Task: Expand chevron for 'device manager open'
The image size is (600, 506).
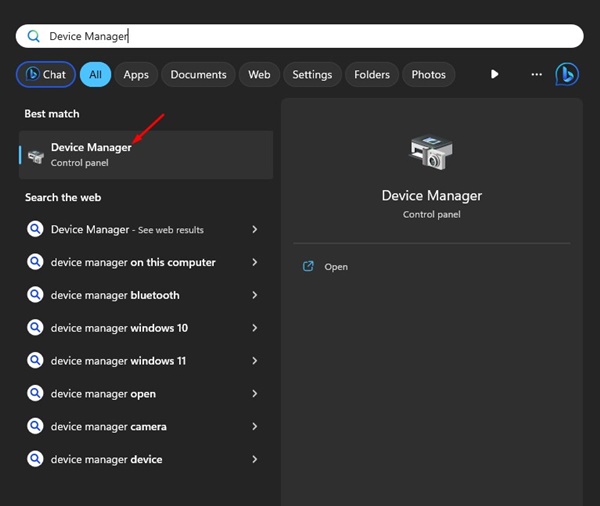Action: [254, 394]
